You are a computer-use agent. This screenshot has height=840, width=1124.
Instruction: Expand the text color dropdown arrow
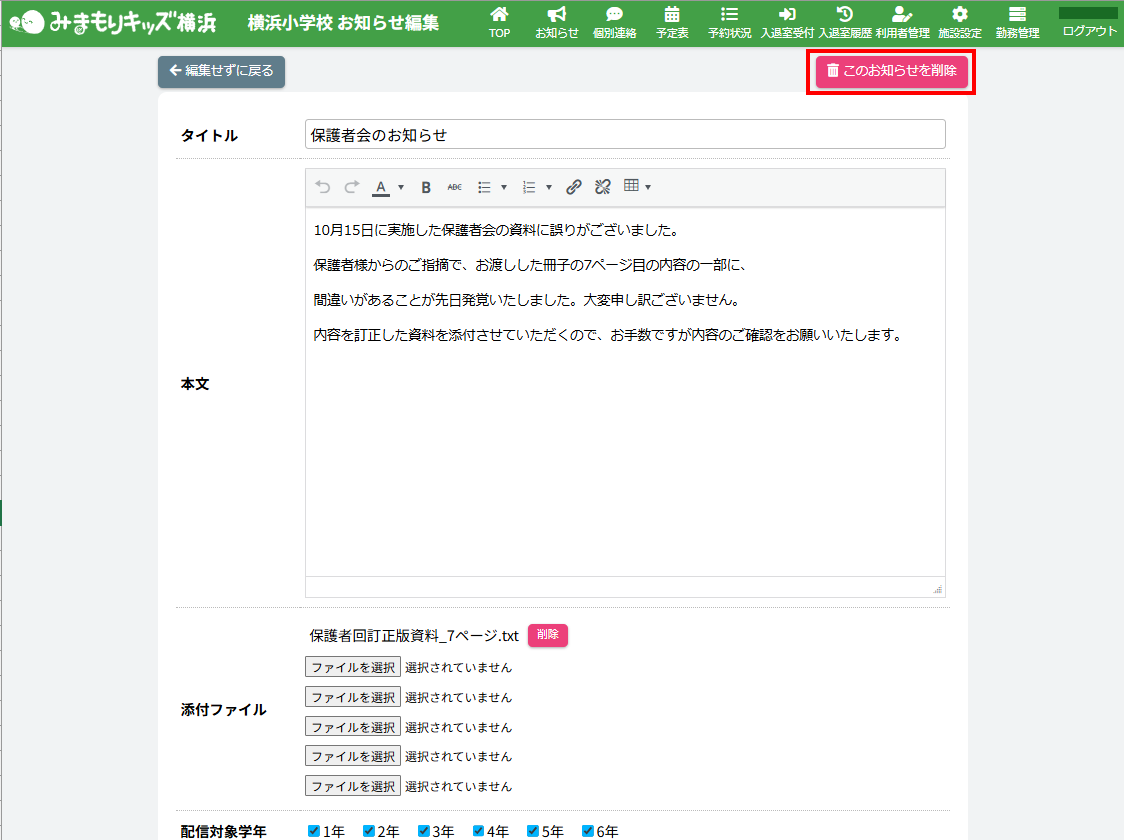[401, 187]
